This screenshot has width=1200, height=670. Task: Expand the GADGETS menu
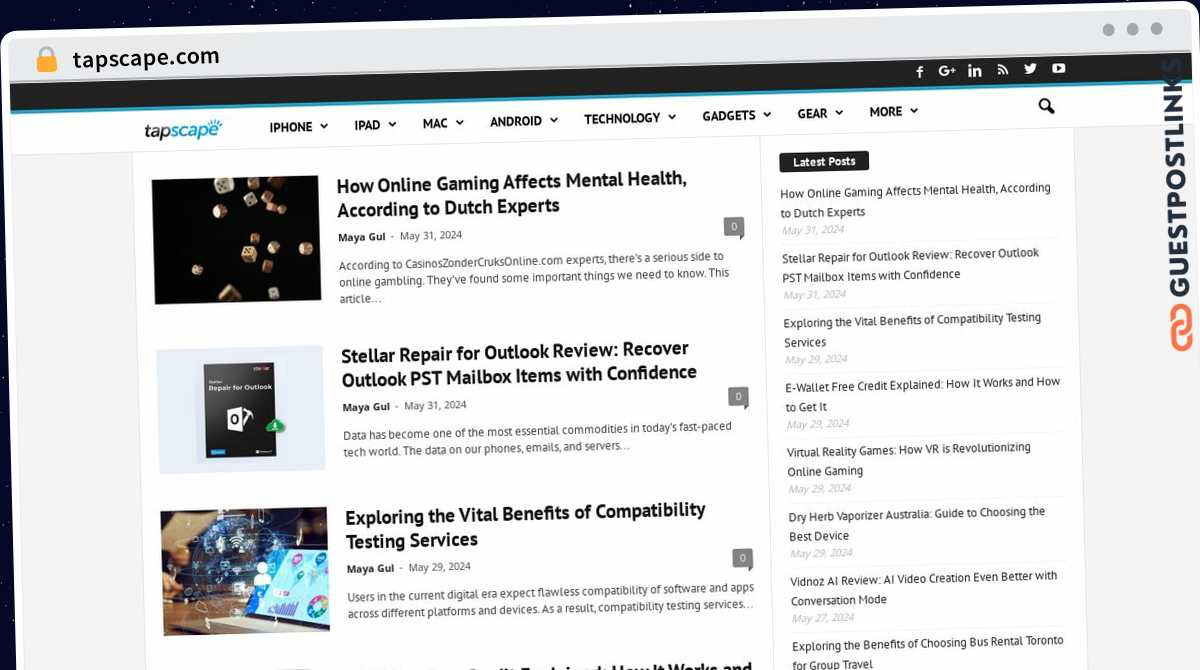click(x=736, y=115)
